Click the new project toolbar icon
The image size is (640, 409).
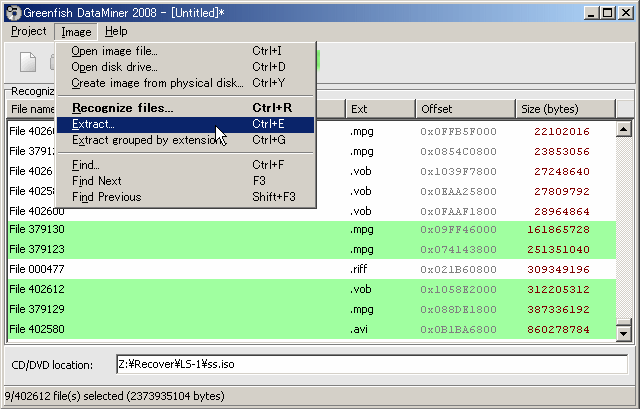[x=28, y=62]
